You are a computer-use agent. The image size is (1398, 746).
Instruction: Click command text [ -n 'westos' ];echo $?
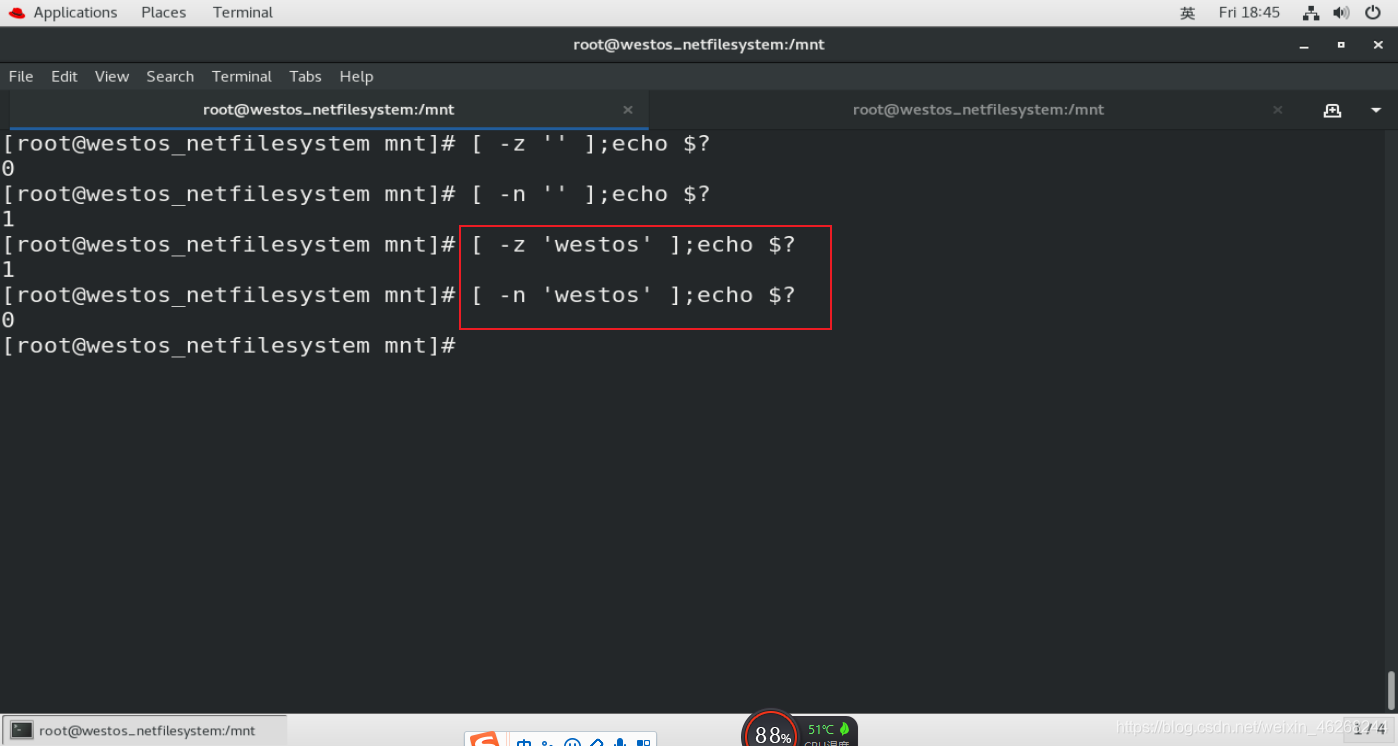pos(633,294)
